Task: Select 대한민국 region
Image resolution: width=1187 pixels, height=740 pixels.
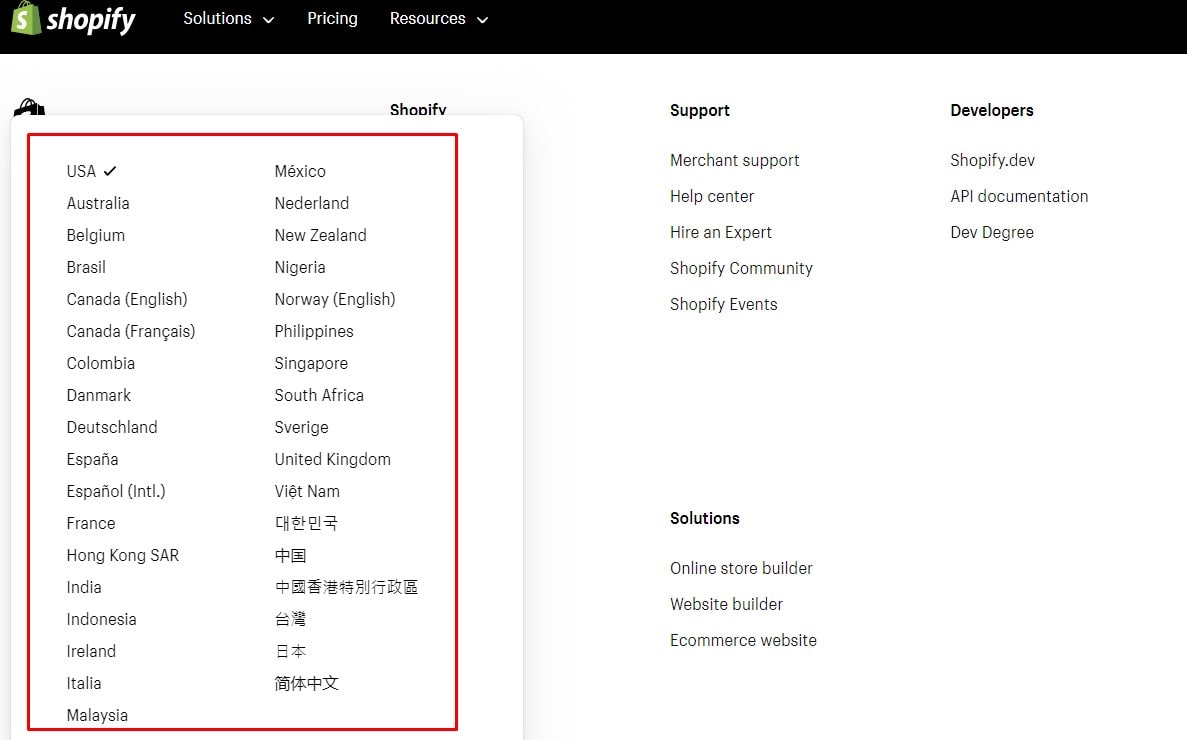Action: coord(307,523)
